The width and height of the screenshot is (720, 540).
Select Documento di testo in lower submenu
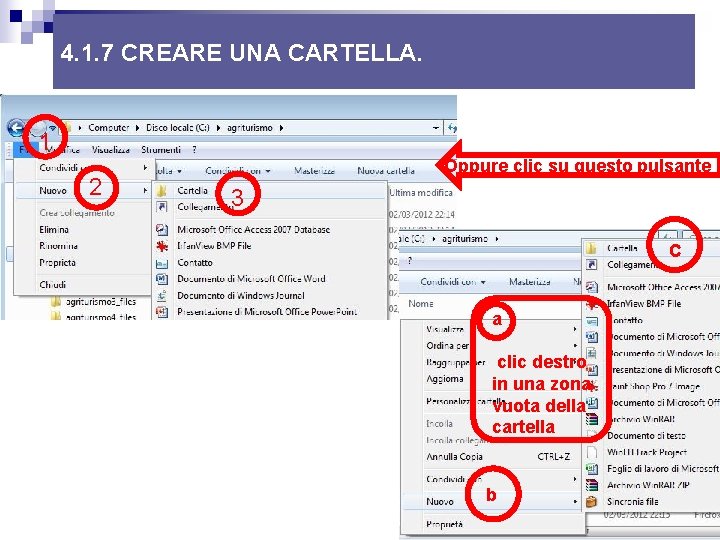pyautogui.click(x=646, y=435)
